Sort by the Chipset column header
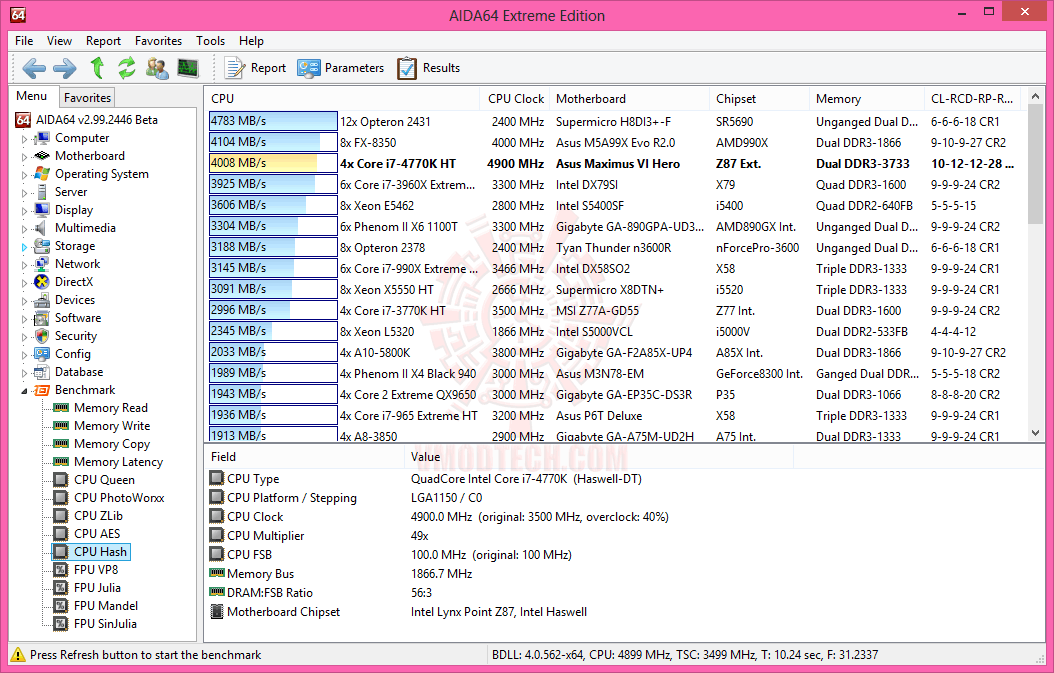 pyautogui.click(x=760, y=99)
